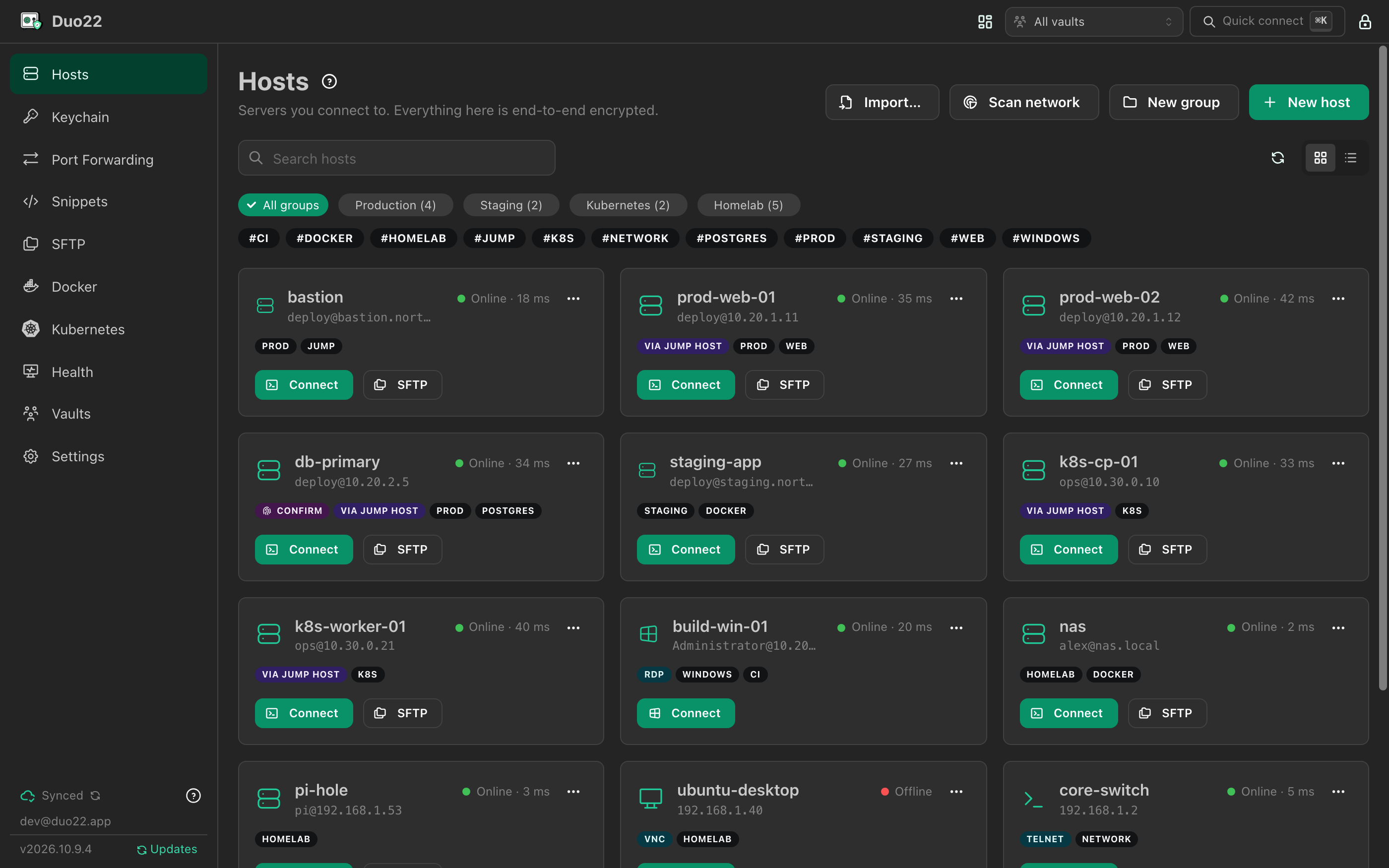1389x868 pixels.
Task: Open Keychain in the sidebar
Action: click(109, 117)
